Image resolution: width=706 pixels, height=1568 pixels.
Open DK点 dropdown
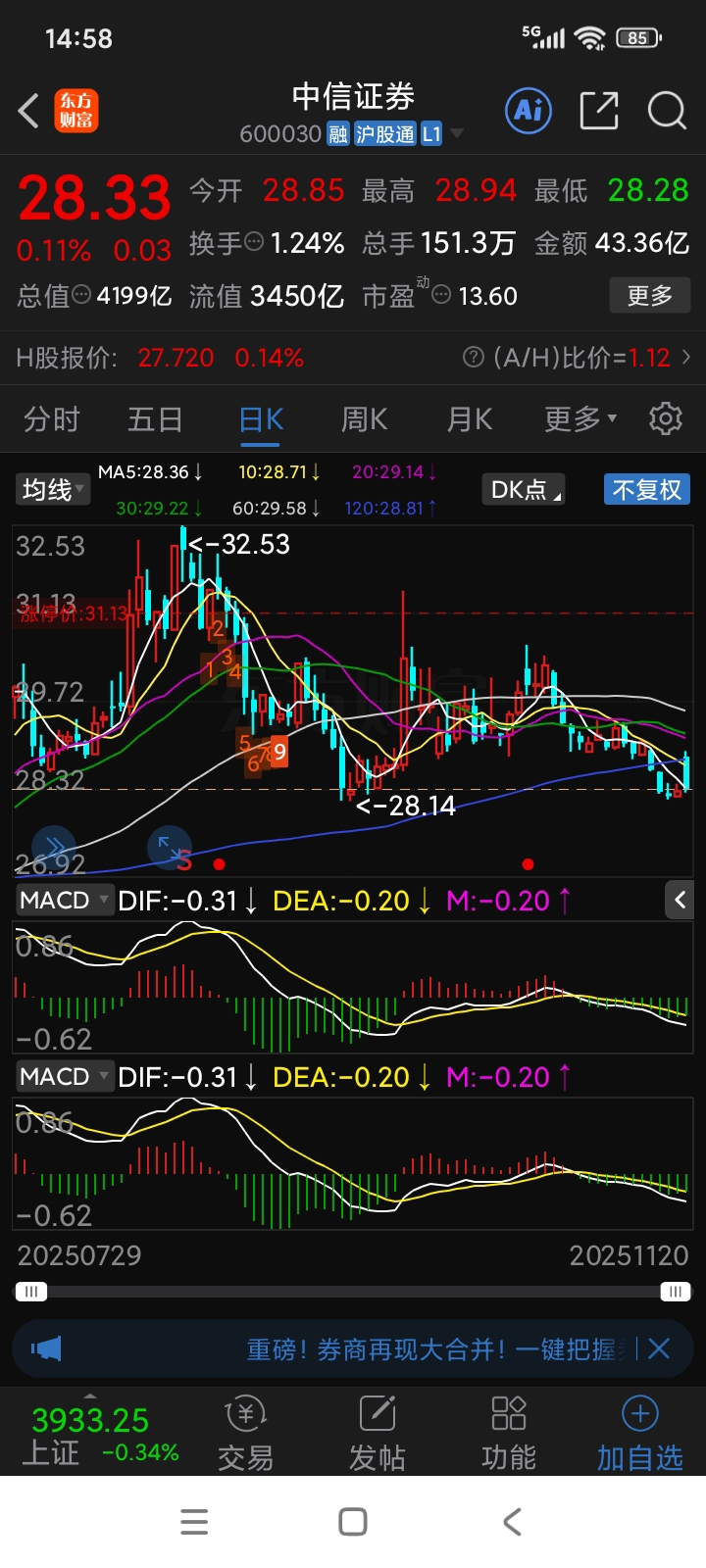point(525,489)
